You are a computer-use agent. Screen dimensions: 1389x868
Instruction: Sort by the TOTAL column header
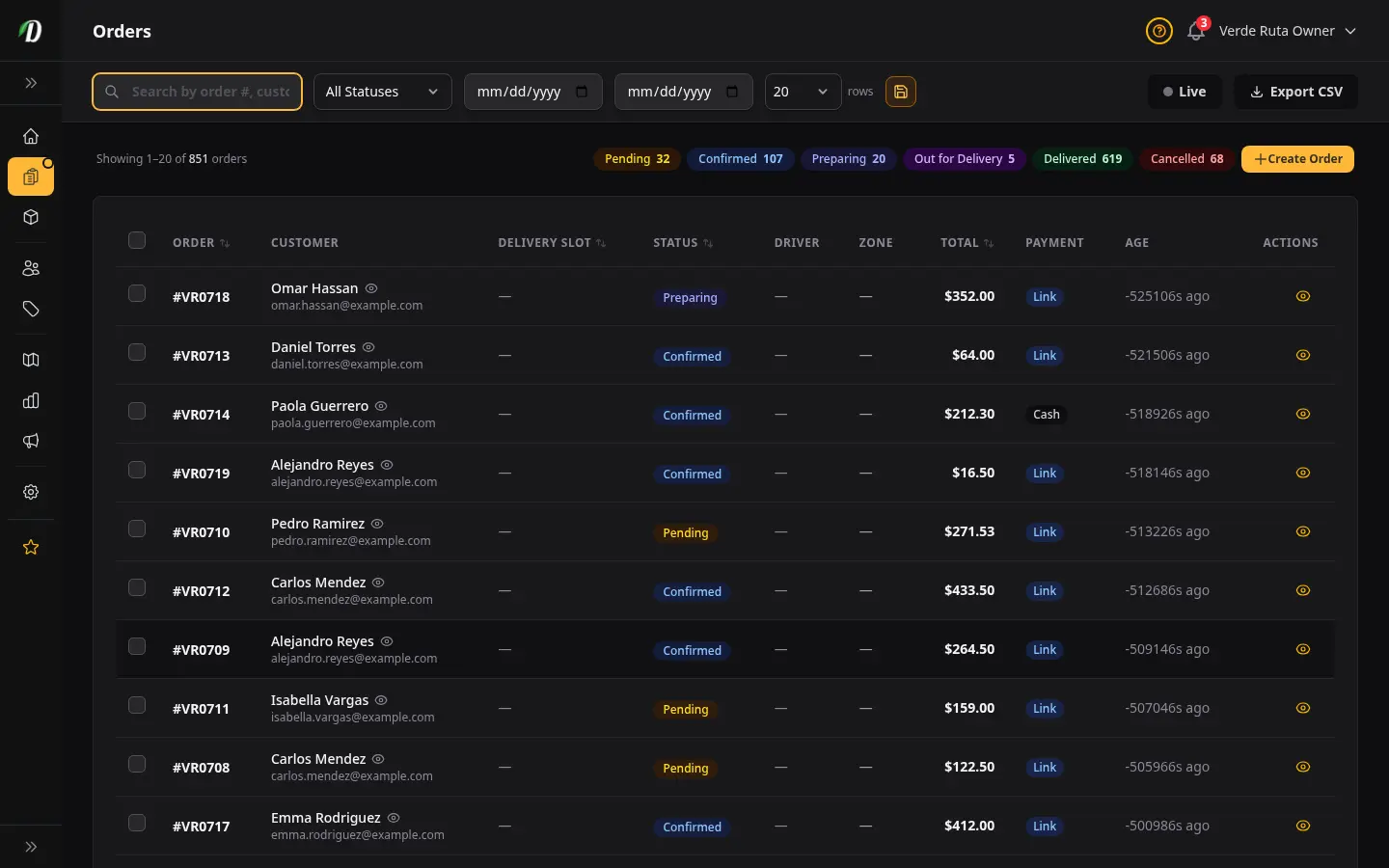967,243
